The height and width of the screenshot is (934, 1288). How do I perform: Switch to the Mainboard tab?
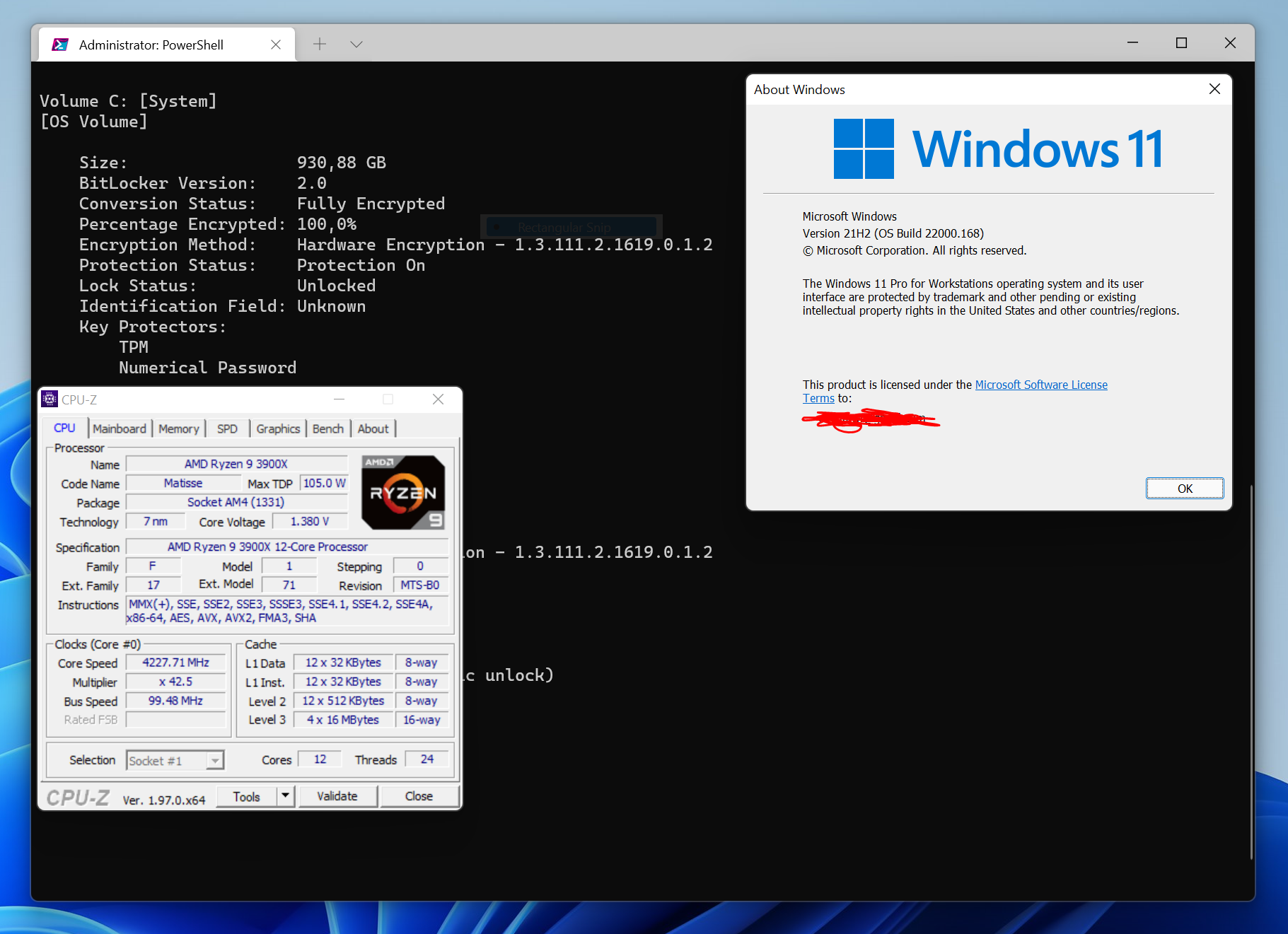120,428
